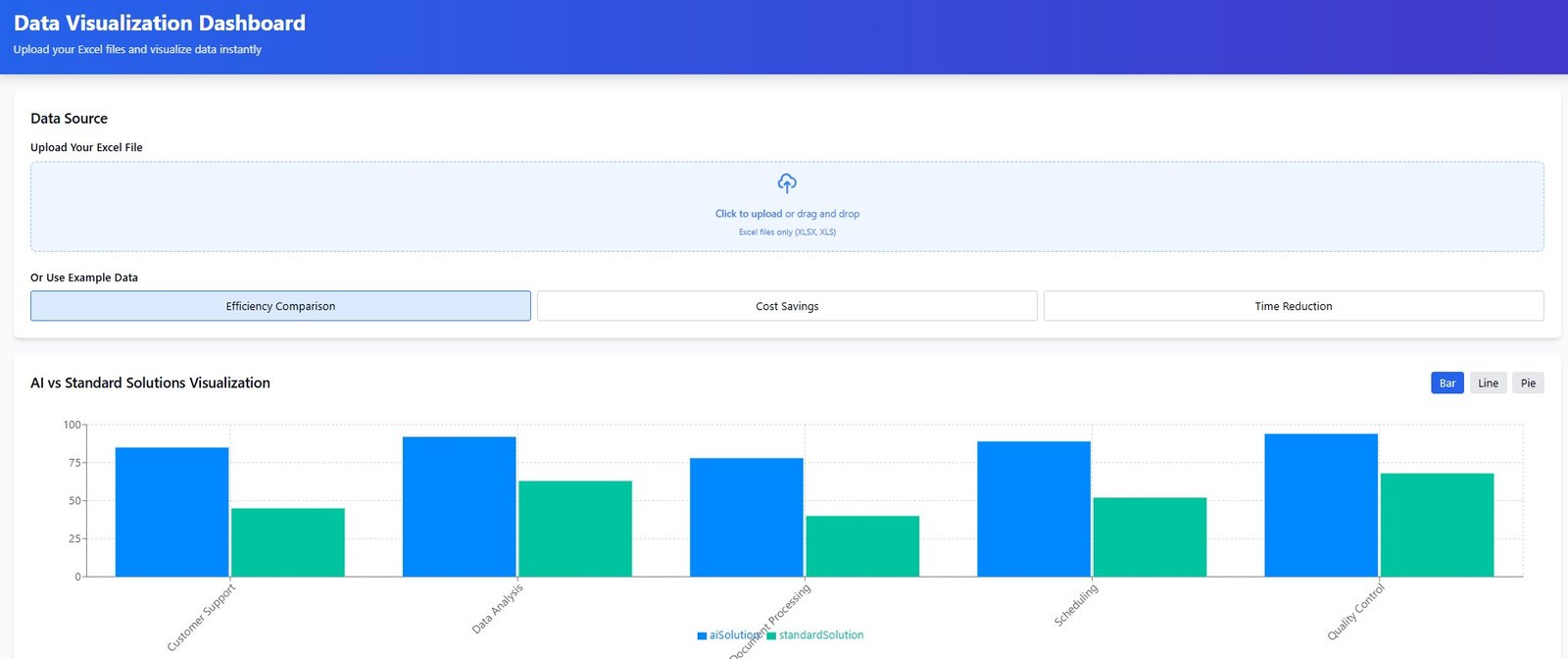
Task: Click the cloud upload icon
Action: coord(787,183)
